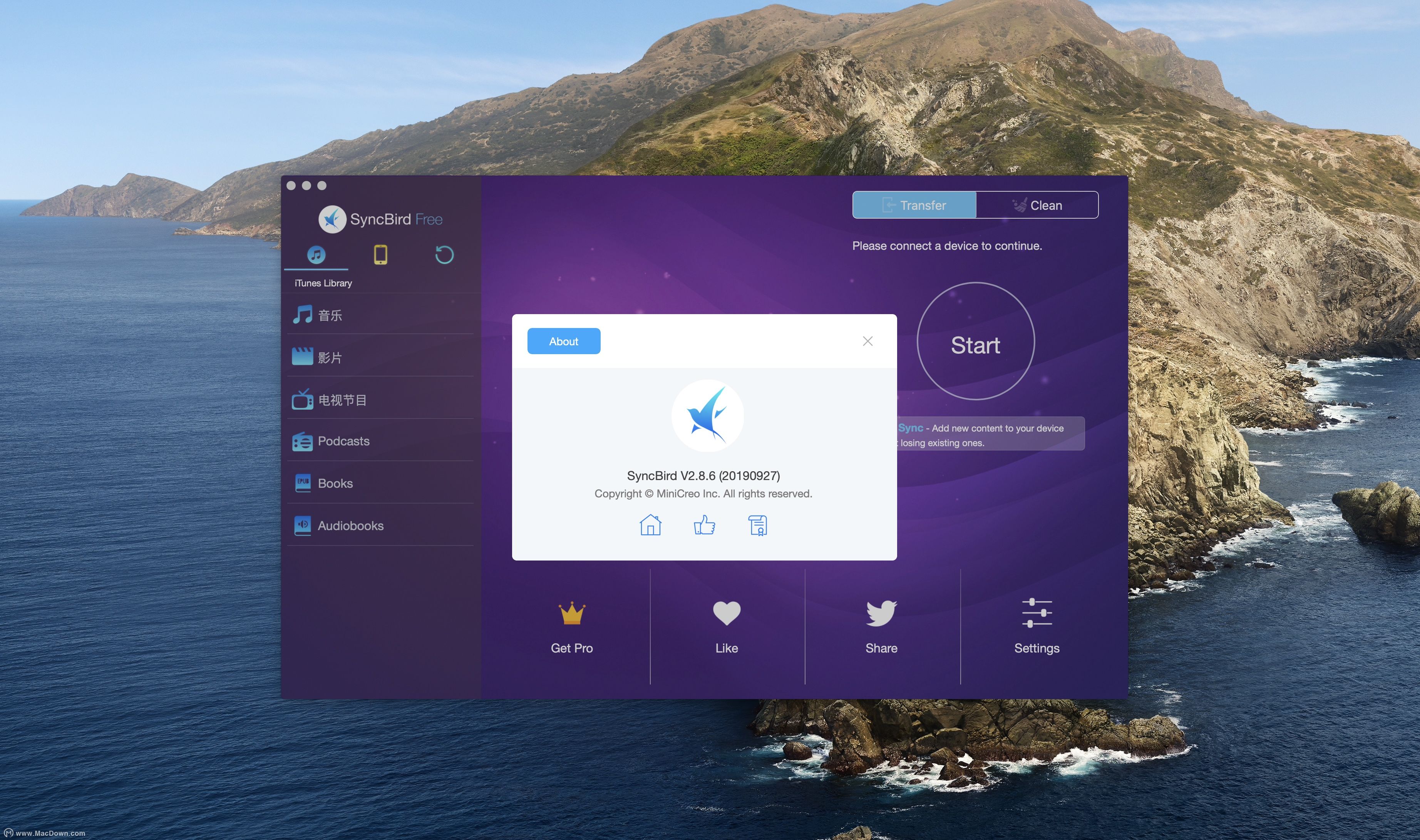The image size is (1420, 840).
Task: Click the SyncBird bird logo in sidebar
Action: tap(332, 219)
